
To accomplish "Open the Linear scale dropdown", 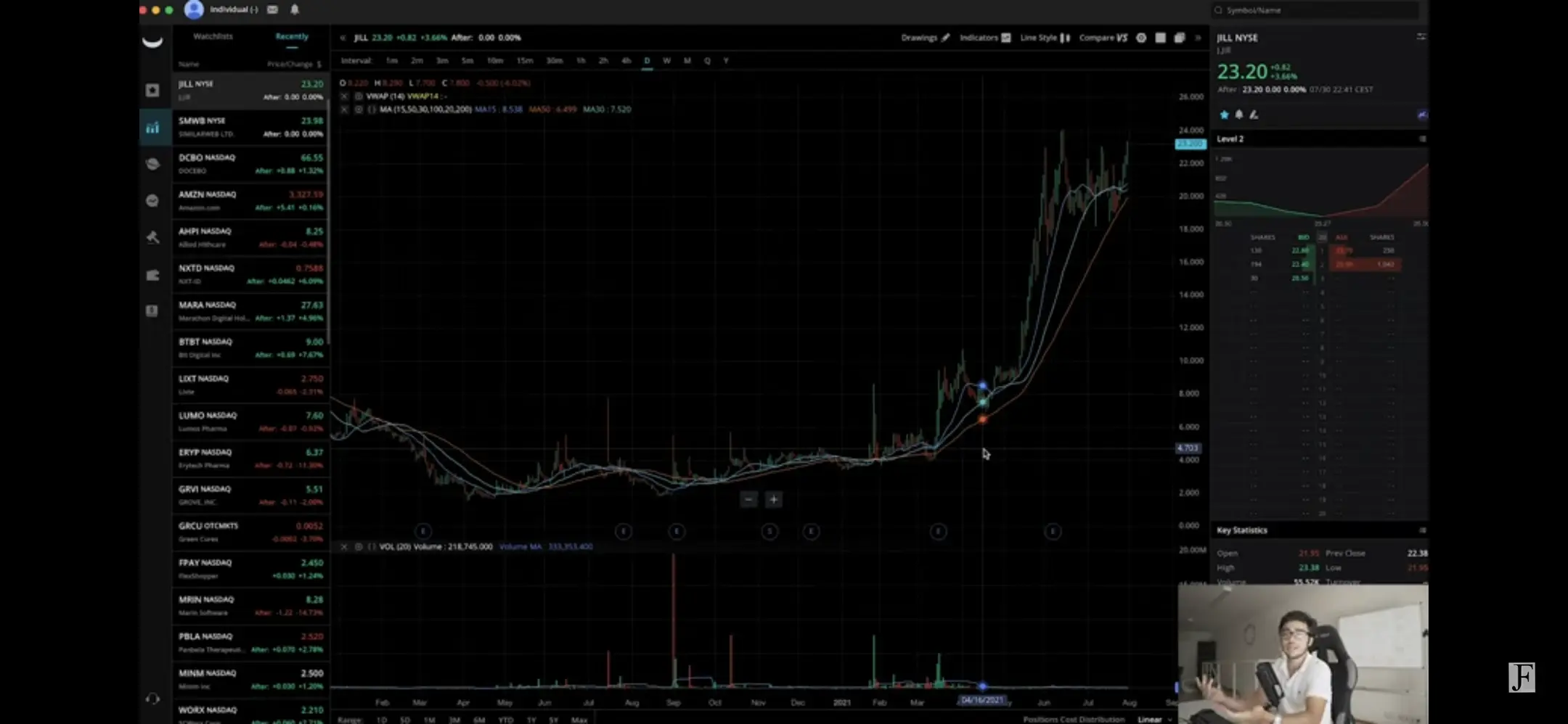I will (x=1154, y=720).
